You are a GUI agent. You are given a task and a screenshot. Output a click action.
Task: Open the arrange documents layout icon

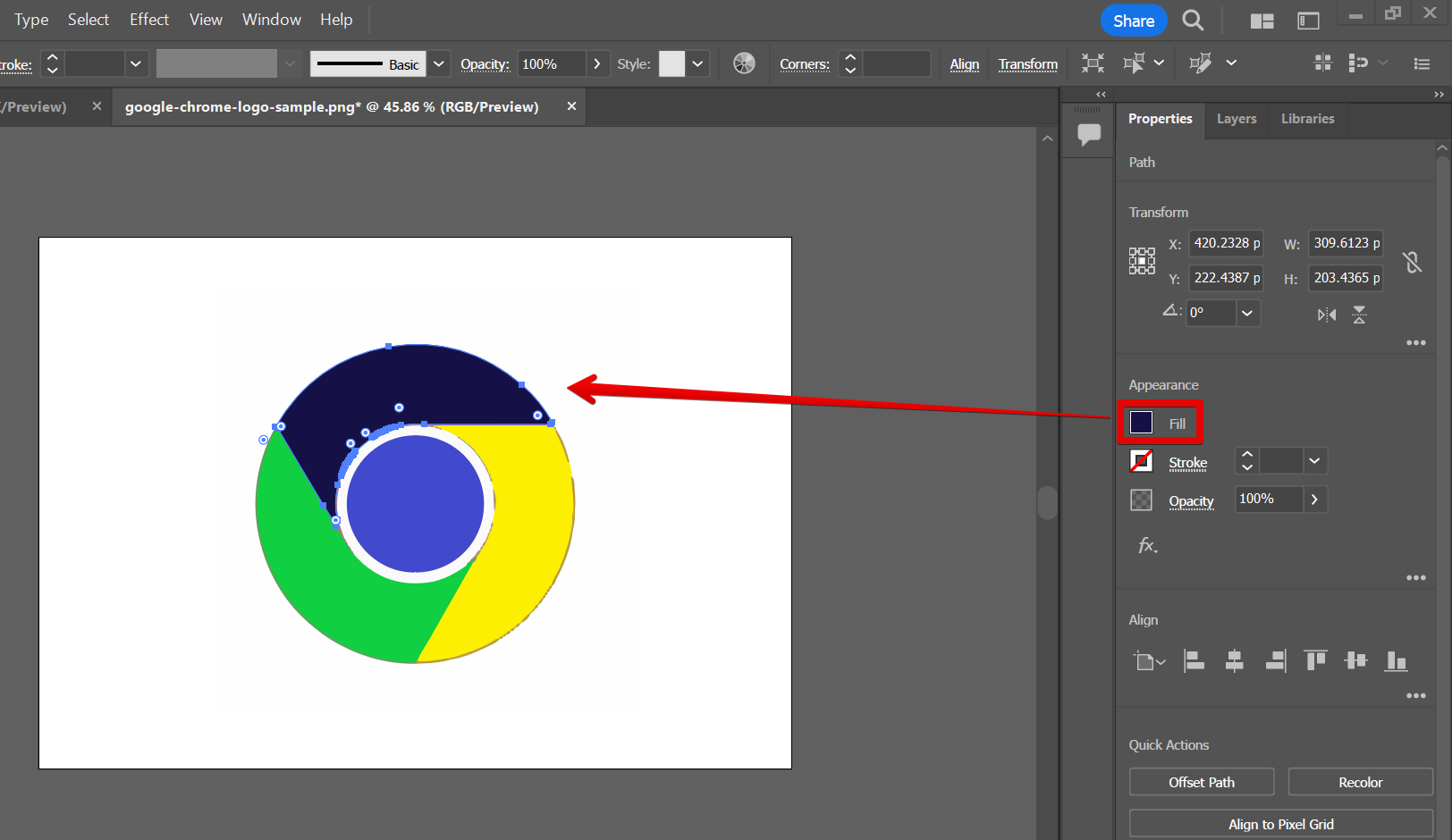[x=1262, y=21]
